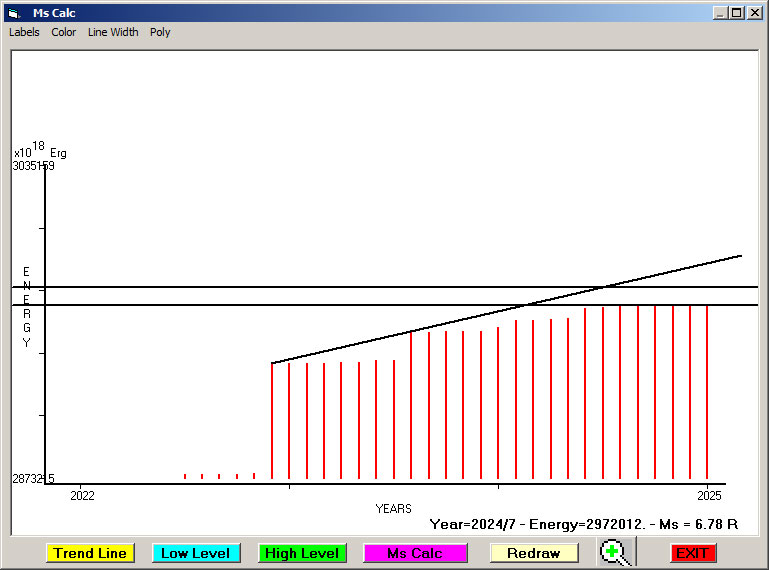
Task: Close the Ms Calc window
Action: (754, 13)
